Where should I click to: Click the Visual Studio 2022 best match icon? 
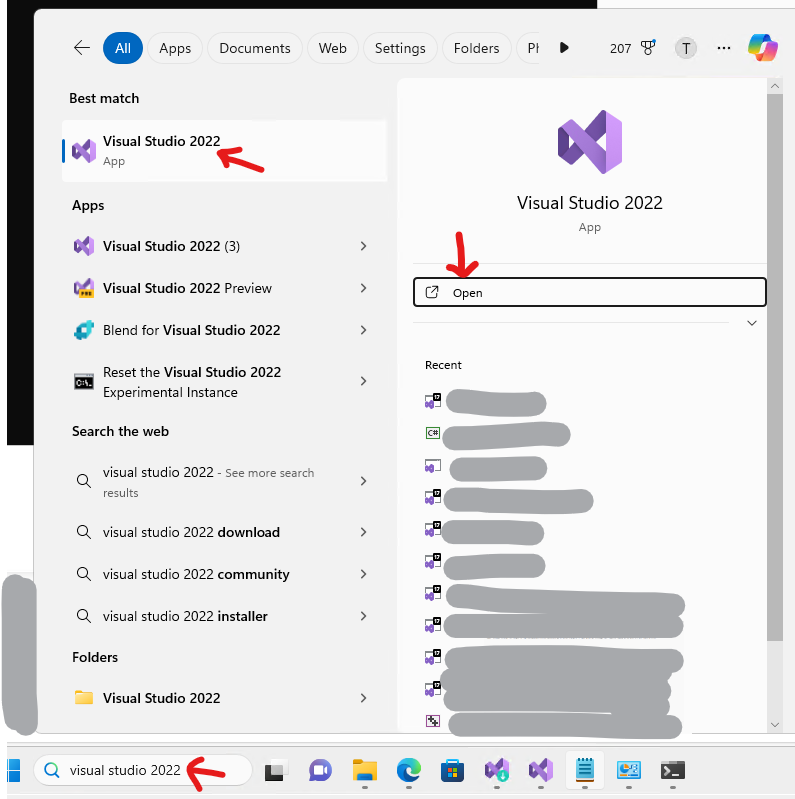coord(84,151)
